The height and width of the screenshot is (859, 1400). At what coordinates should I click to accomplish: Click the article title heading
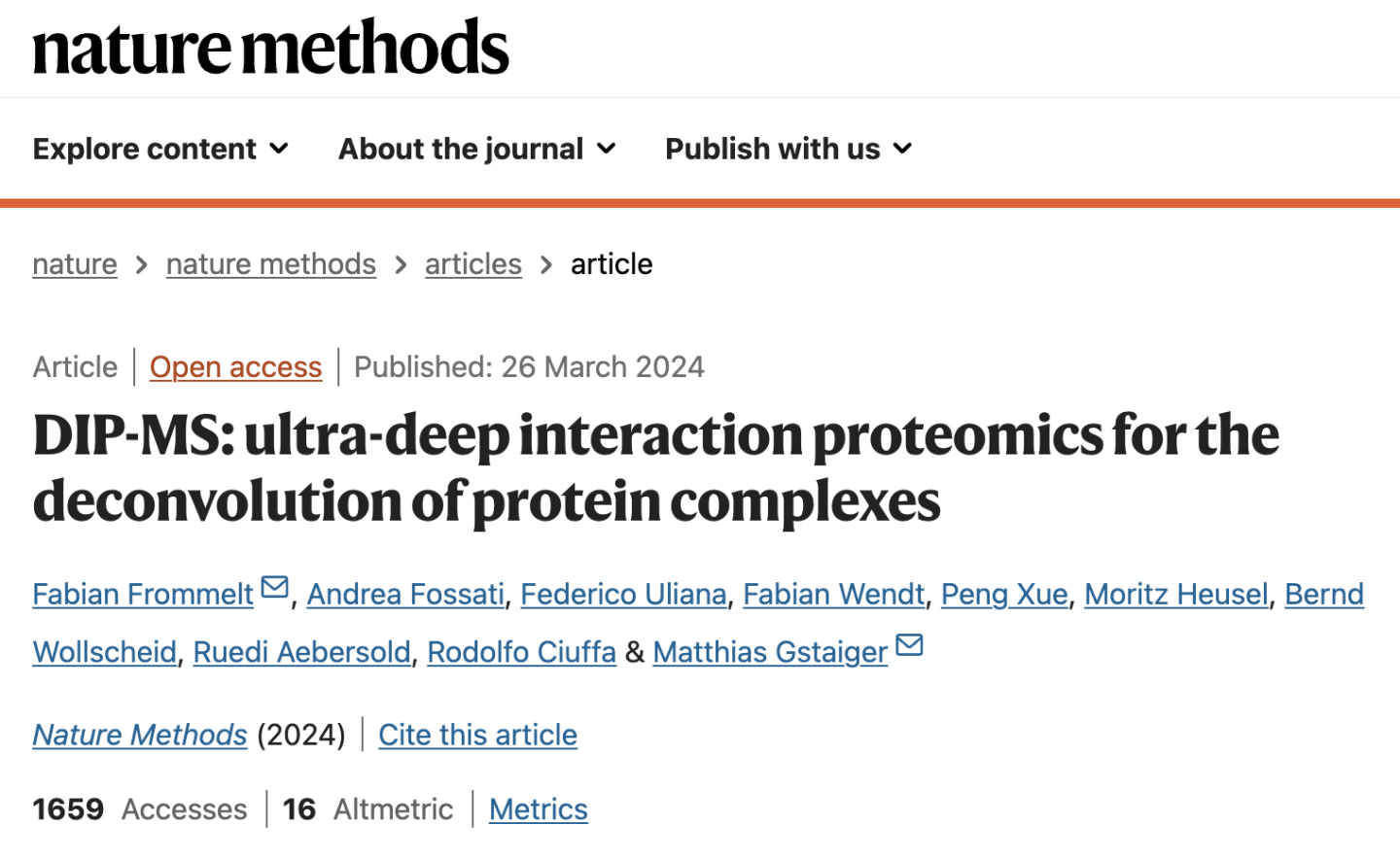(655, 468)
